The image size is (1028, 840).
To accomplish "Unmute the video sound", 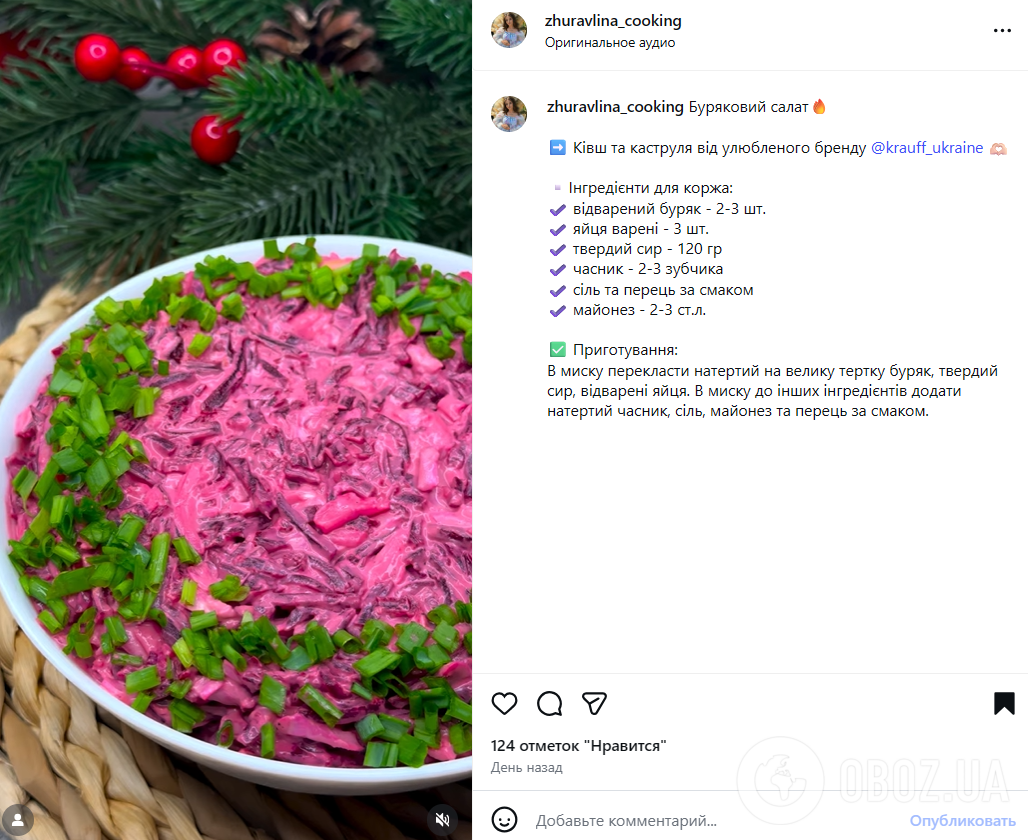I will point(443,820).
